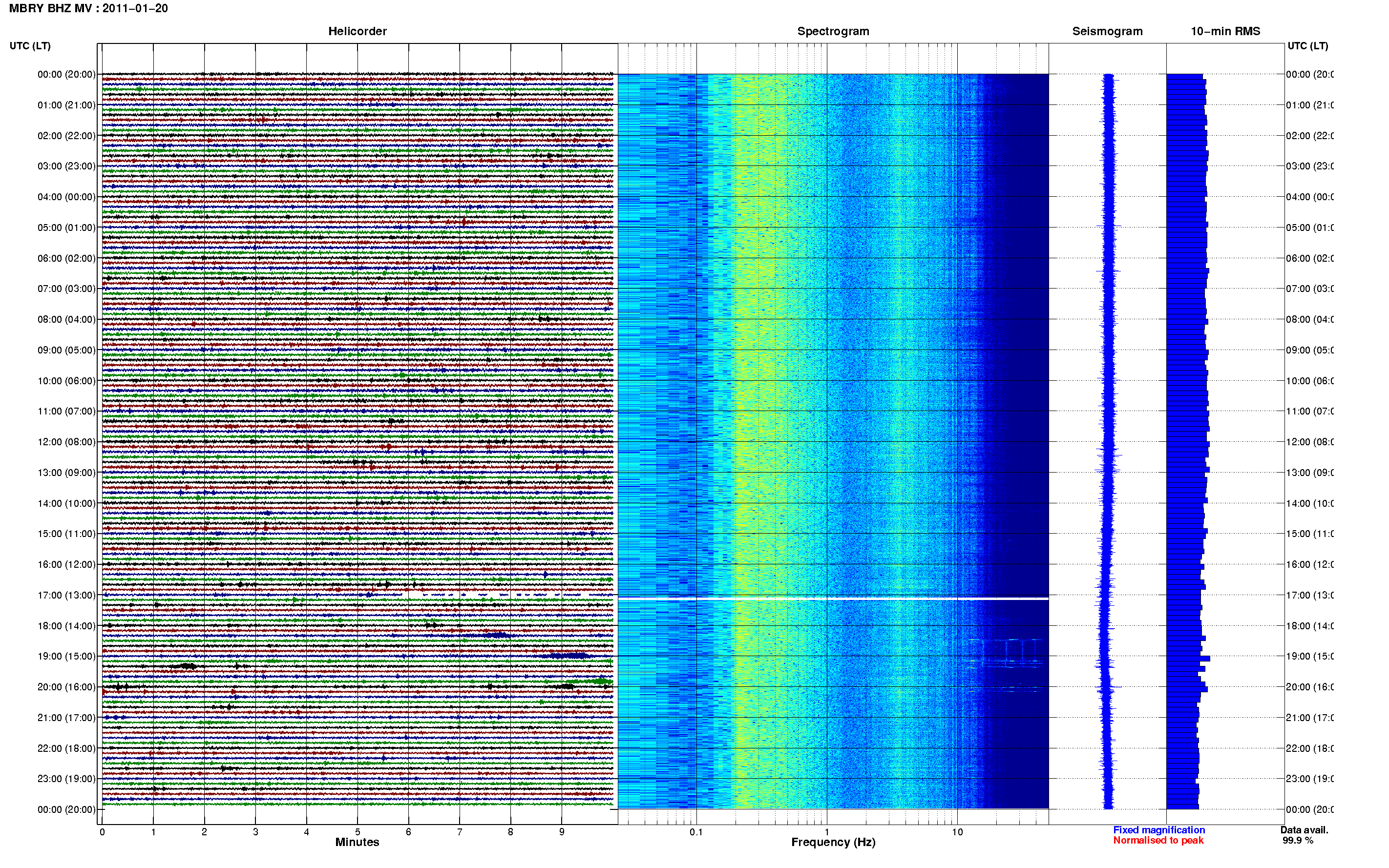Image resolution: width=1389 pixels, height=868 pixels.
Task: Click the white data gap line in spectrogram
Action: (x=833, y=599)
